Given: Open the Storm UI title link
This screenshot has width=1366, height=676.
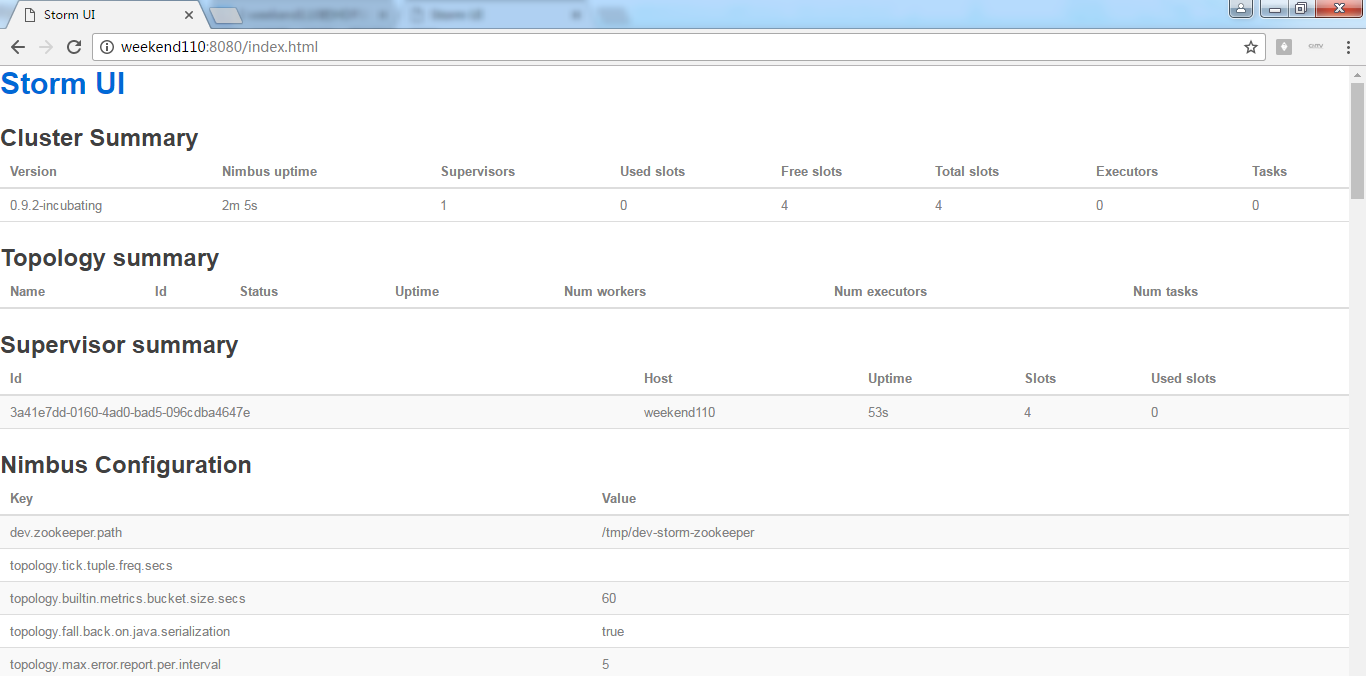Looking at the screenshot, I should click(63, 84).
